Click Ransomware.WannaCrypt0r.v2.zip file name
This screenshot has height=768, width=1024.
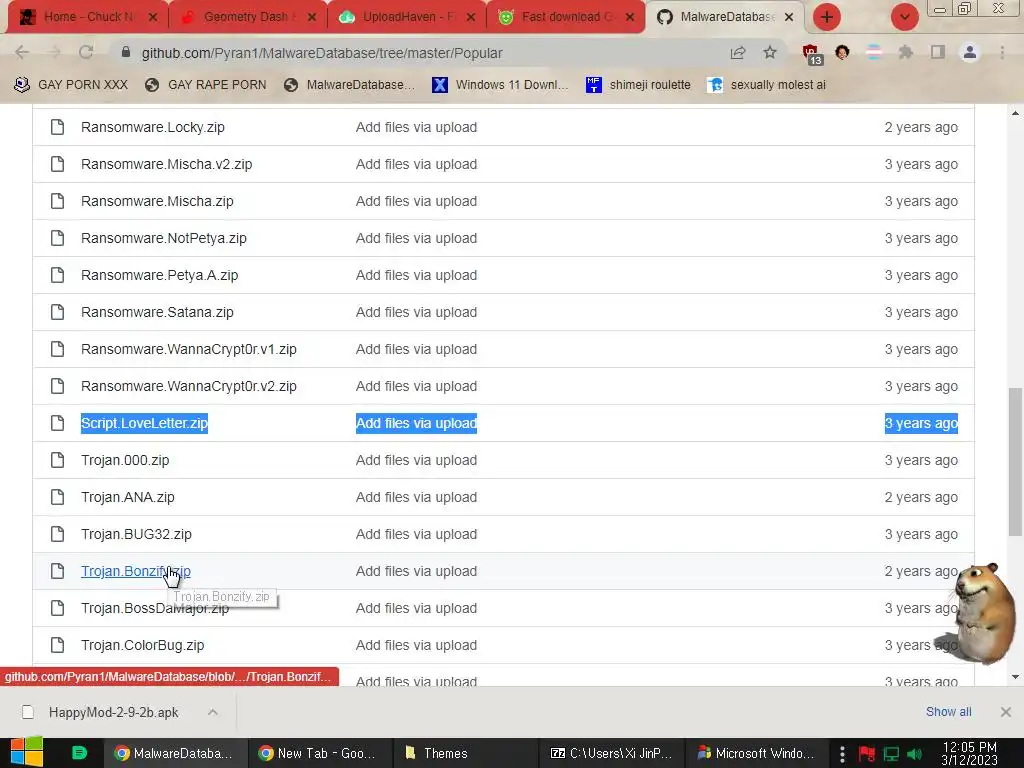click(189, 387)
